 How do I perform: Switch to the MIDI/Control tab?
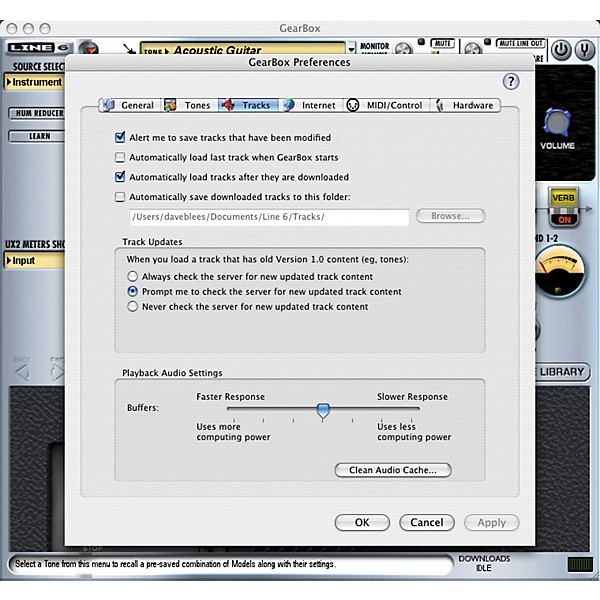coord(384,105)
